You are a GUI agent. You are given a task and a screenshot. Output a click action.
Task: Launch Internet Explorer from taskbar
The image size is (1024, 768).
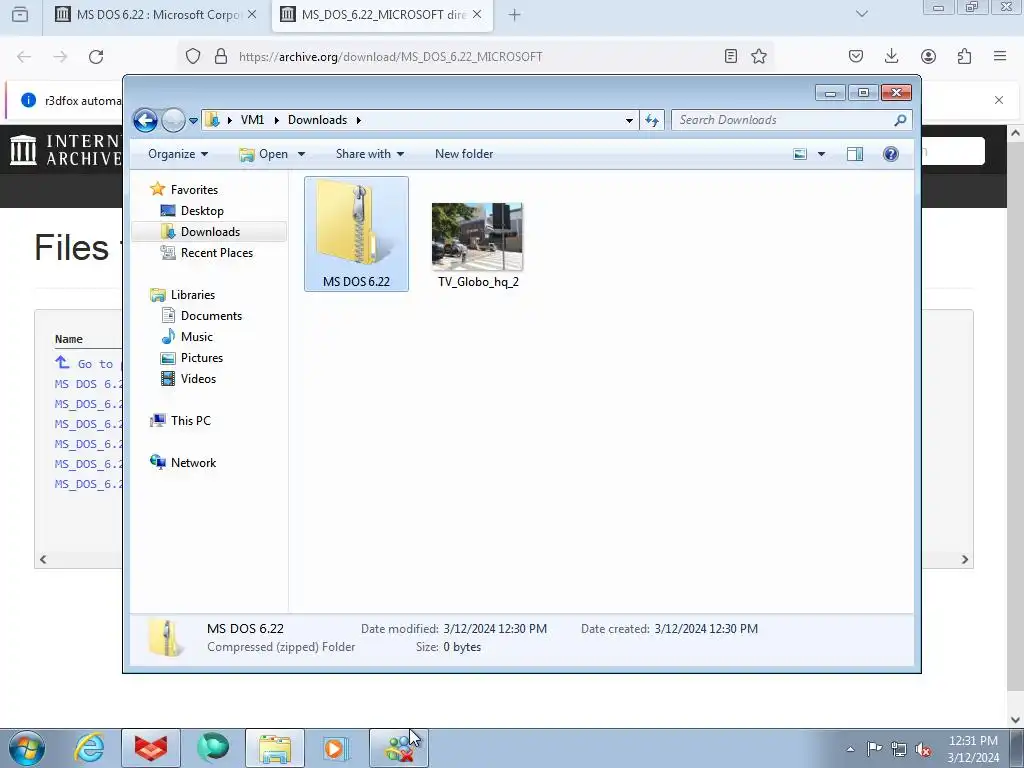pyautogui.click(x=89, y=748)
